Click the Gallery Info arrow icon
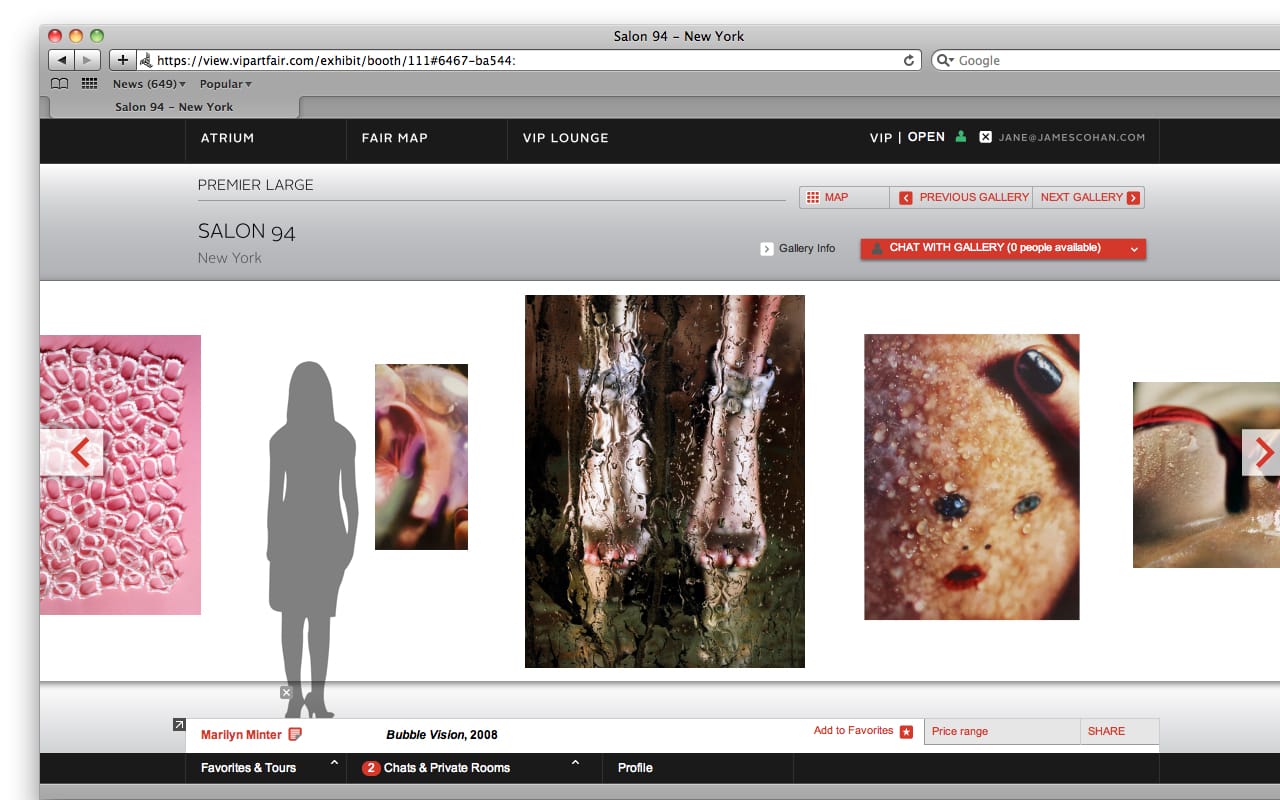1280x800 pixels. 767,249
